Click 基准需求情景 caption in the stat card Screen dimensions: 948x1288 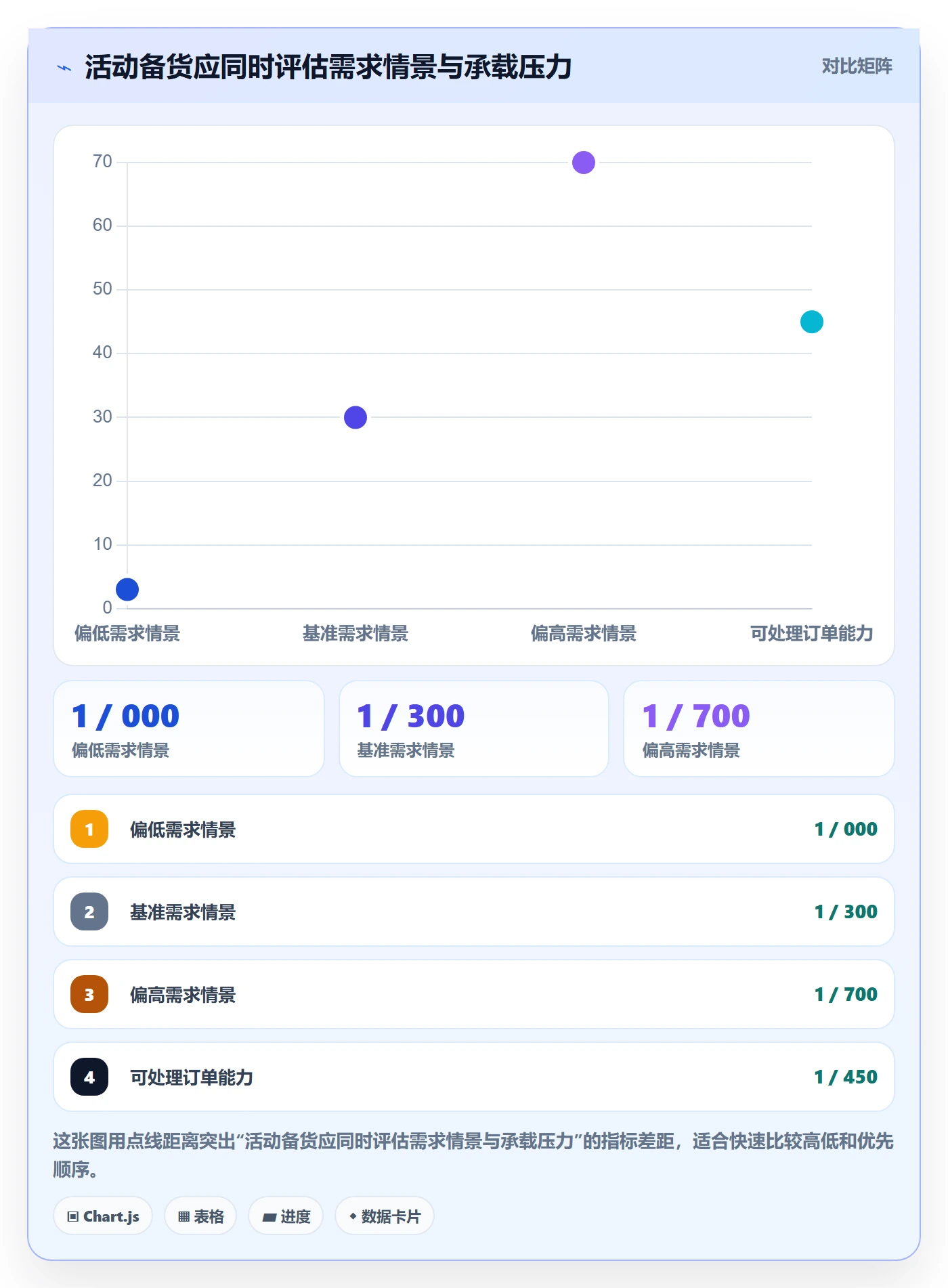406,750
